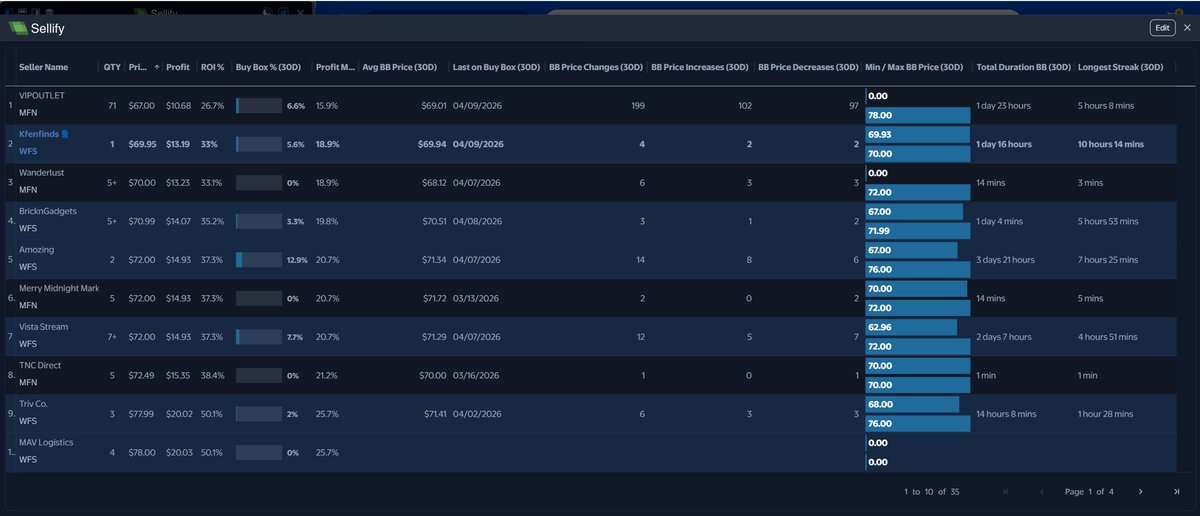Click the BB Price Decreases (30D) header

[808, 67]
